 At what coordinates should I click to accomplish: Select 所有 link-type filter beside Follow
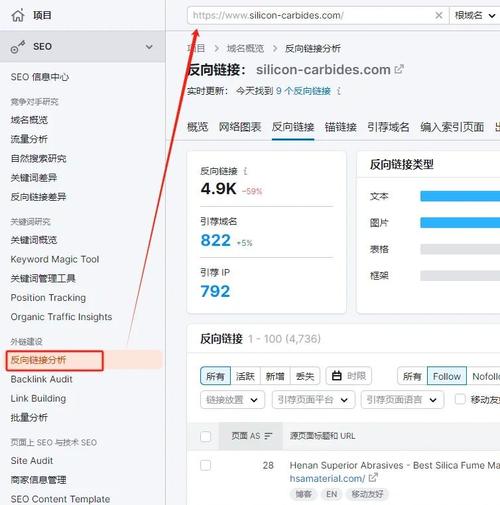click(412, 376)
